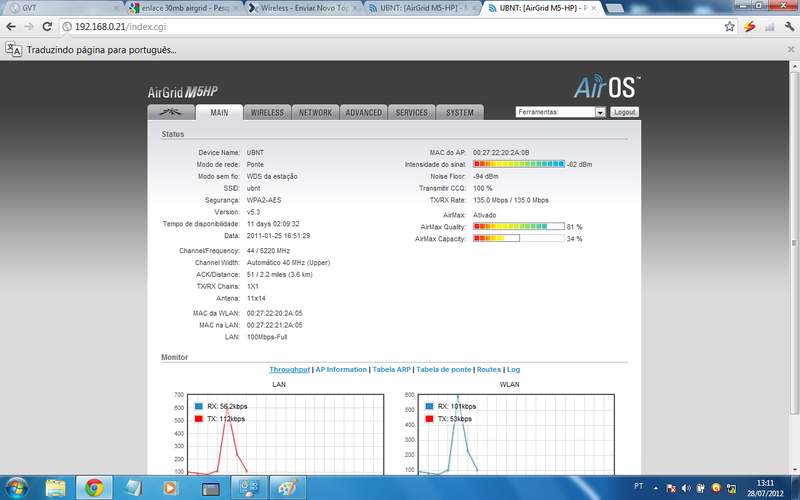Click the Seguranca value WPA2-AES
Viewport: 800px width, 500px height.
[x=264, y=200]
